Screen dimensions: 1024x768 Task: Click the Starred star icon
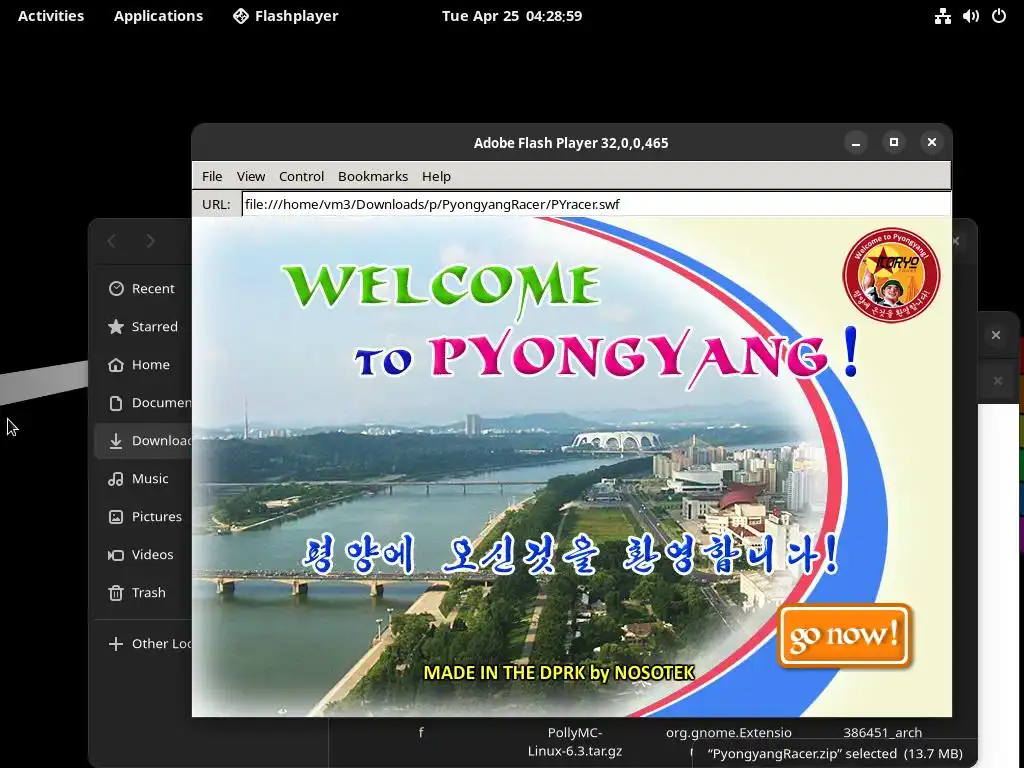point(116,327)
